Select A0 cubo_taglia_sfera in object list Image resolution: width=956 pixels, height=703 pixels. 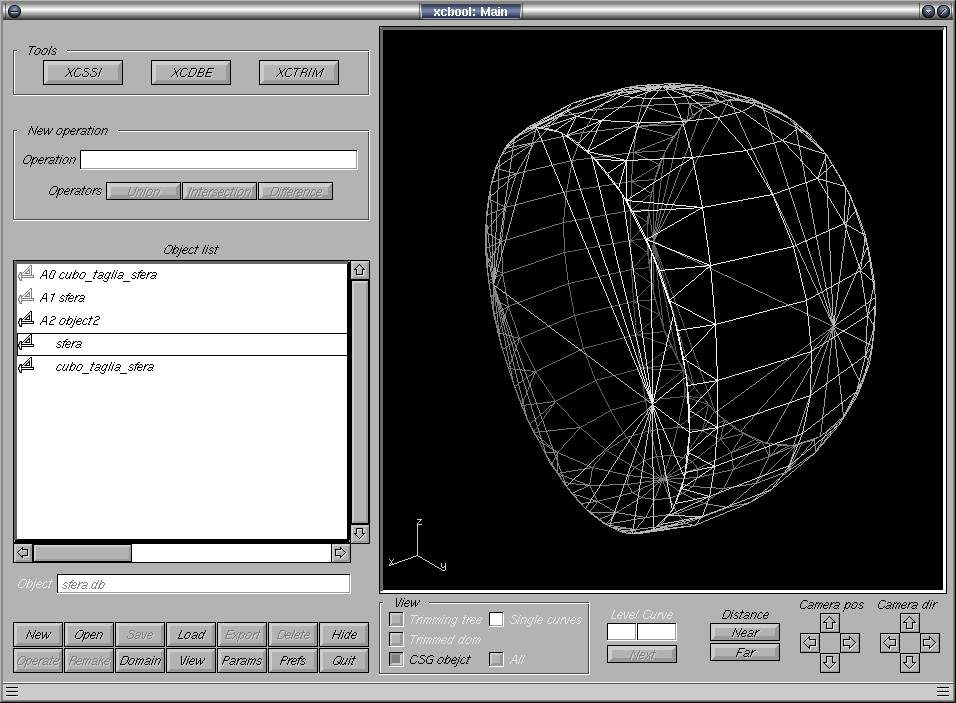pos(98,274)
